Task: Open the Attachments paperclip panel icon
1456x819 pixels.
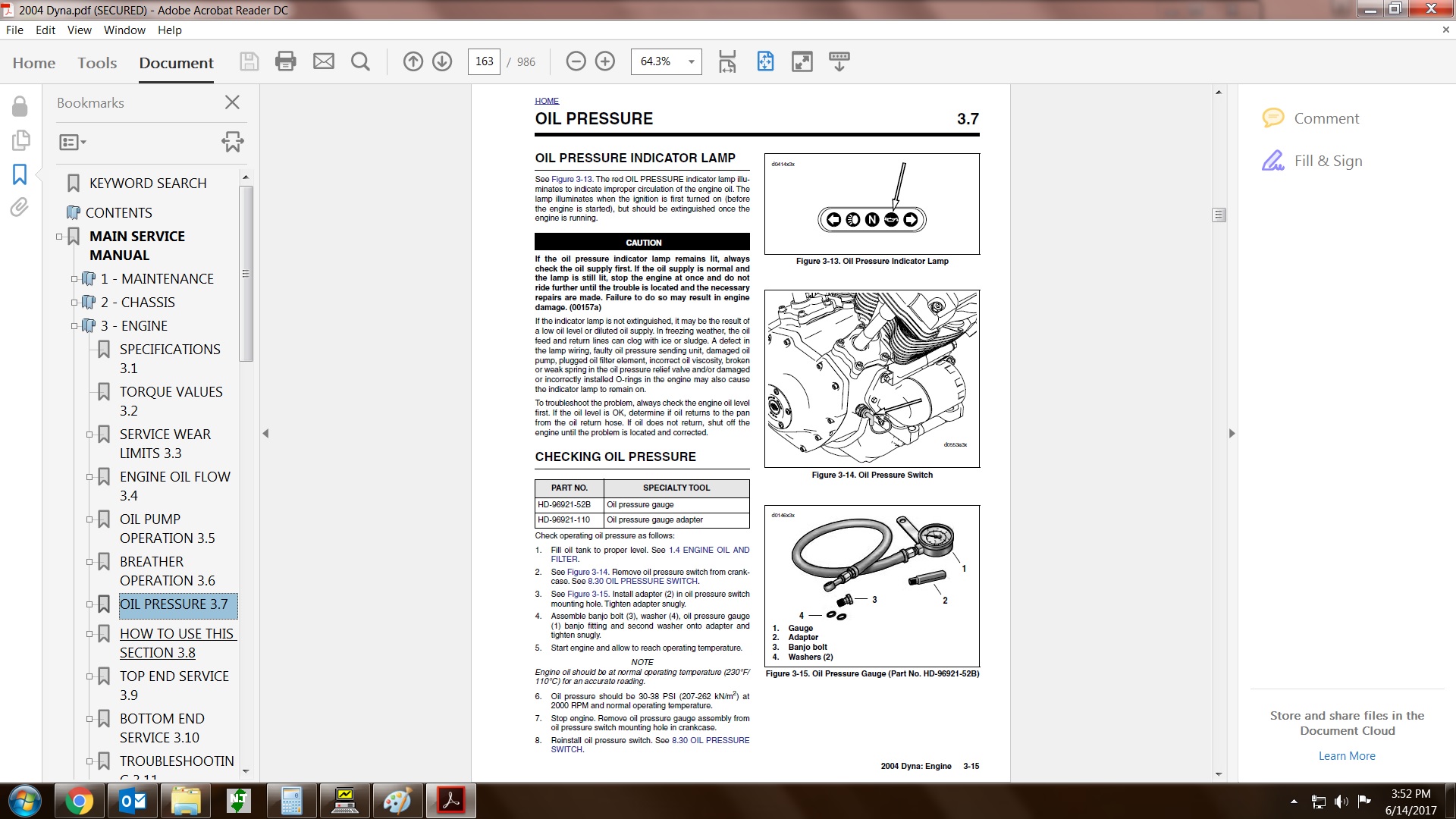Action: (x=20, y=207)
